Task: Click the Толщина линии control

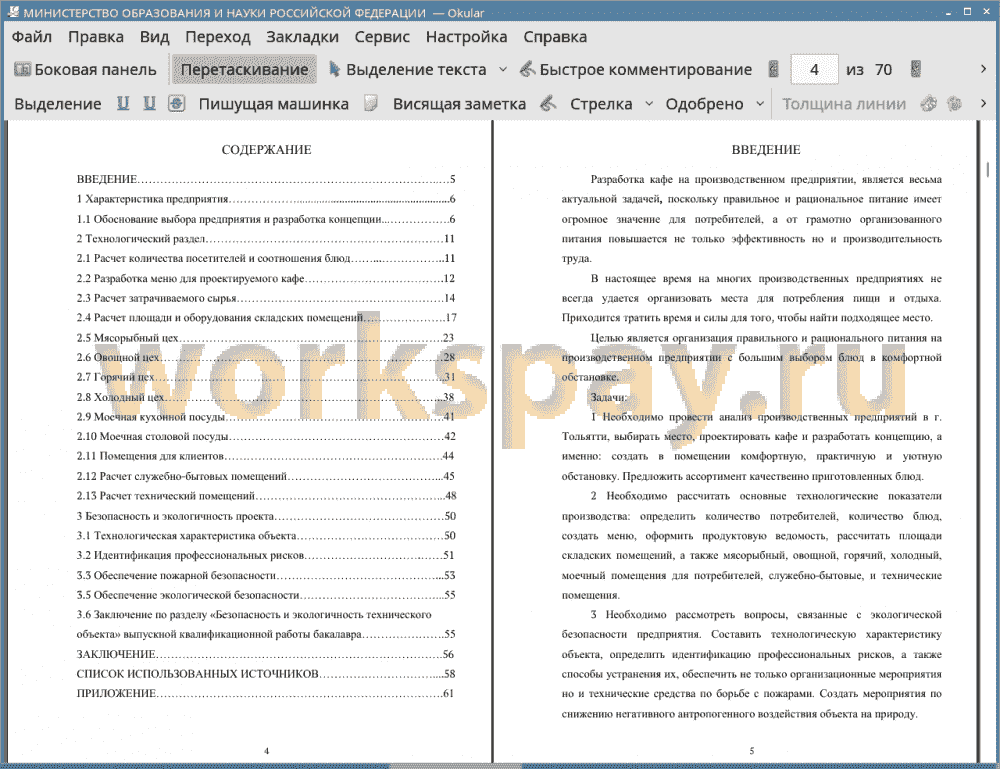Action: pyautogui.click(x=844, y=104)
